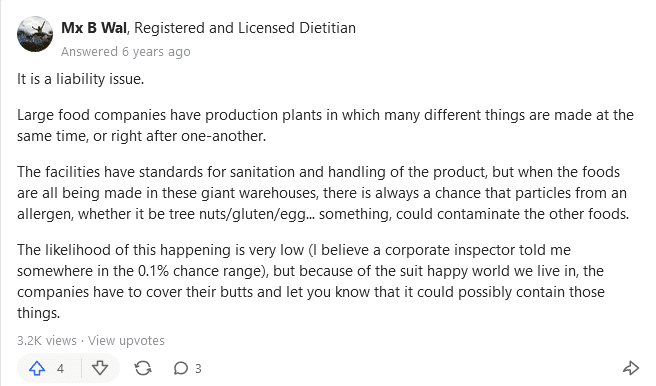Click the 'View upvotes' link
This screenshot has width=656, height=386.
point(126,340)
